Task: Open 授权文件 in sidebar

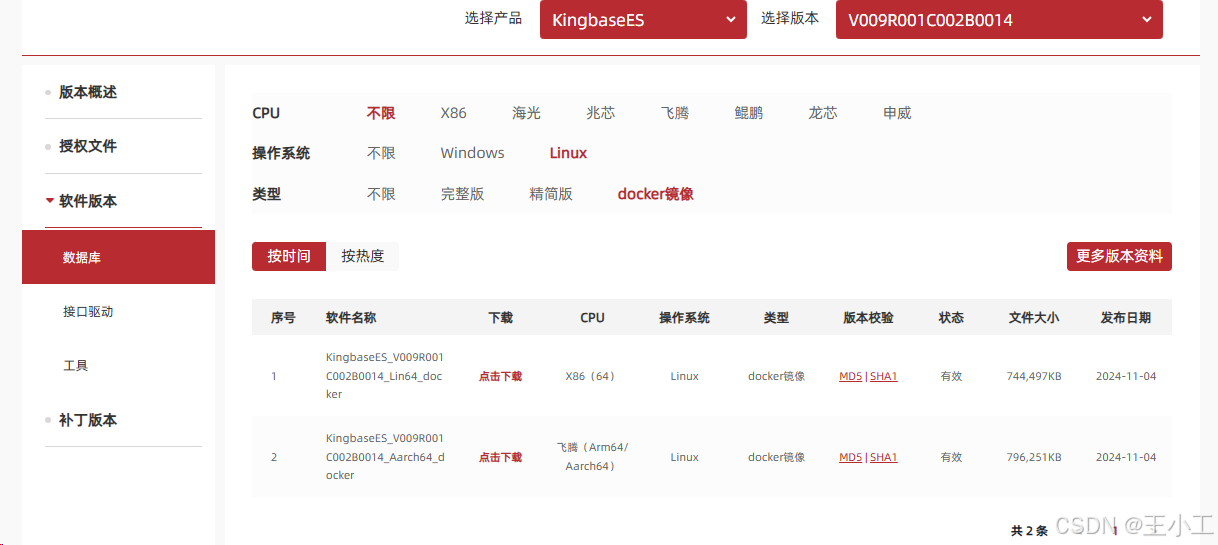Action: coord(88,146)
